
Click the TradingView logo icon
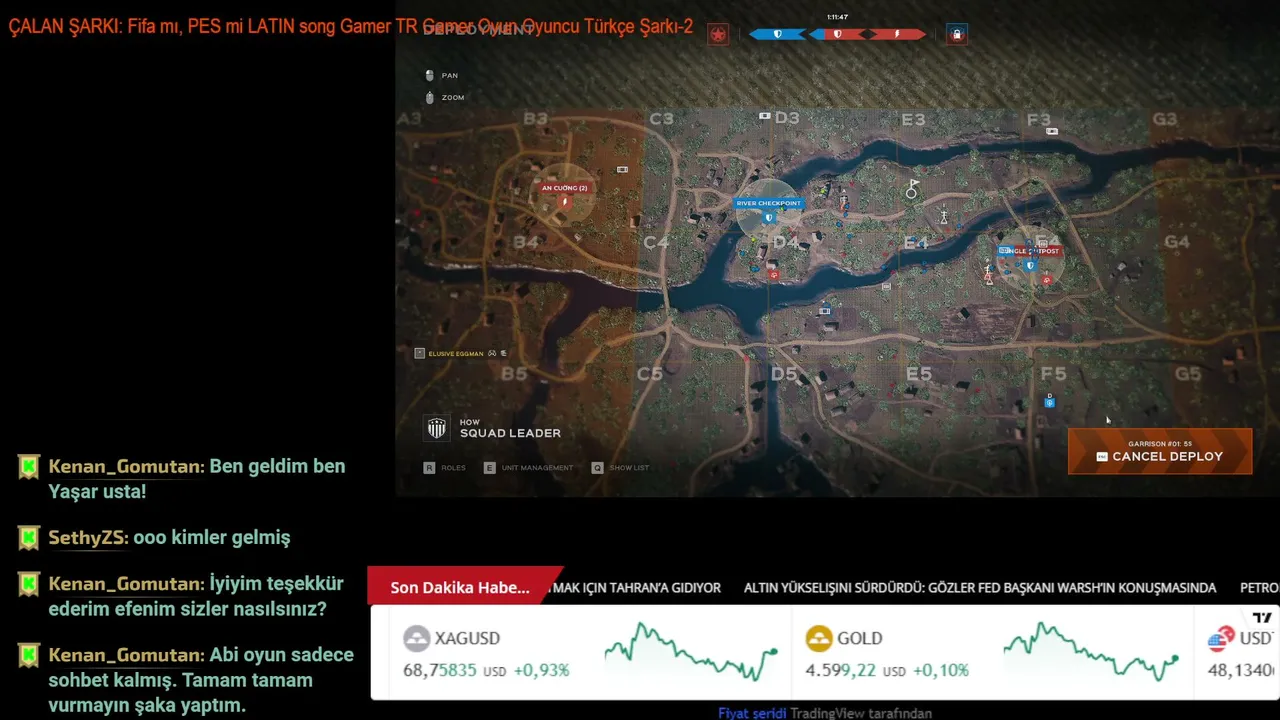(x=1262, y=618)
